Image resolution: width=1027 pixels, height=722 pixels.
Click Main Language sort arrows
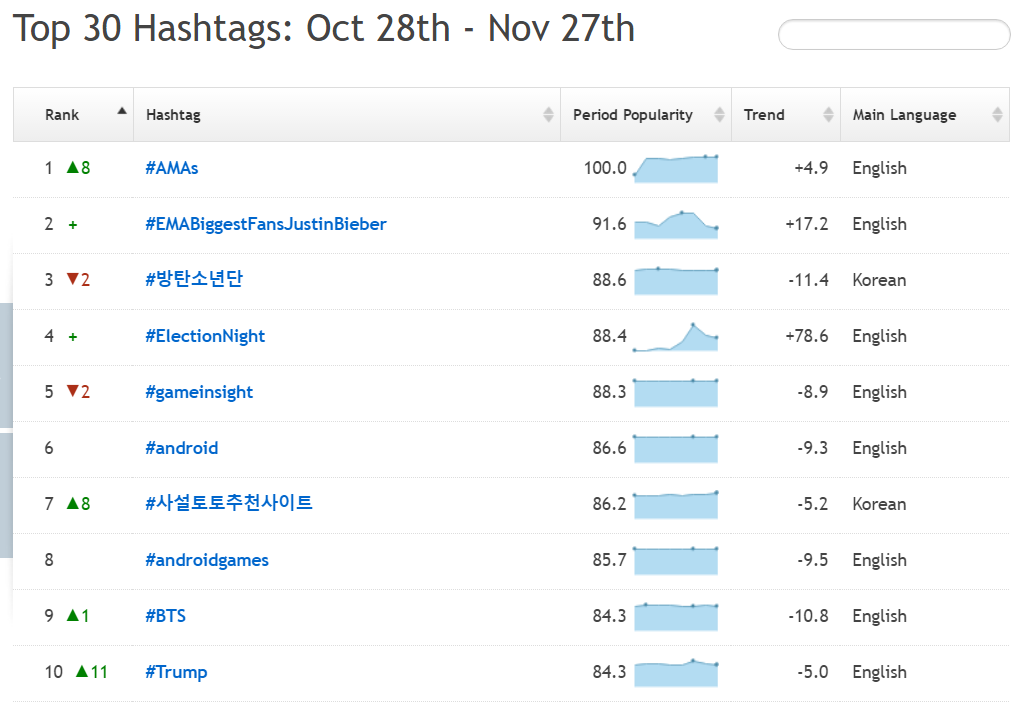tap(997, 115)
